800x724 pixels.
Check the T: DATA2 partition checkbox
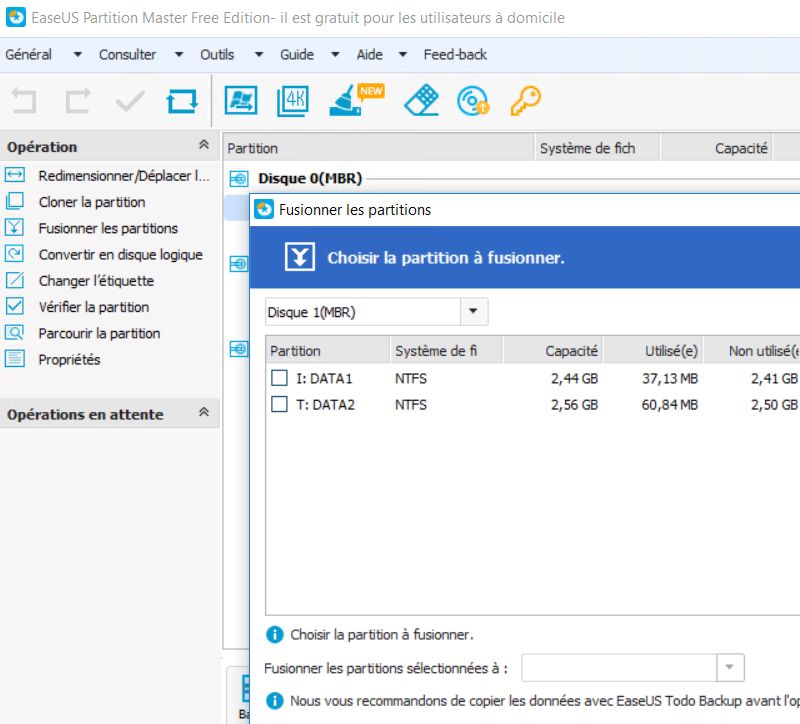(x=279, y=405)
